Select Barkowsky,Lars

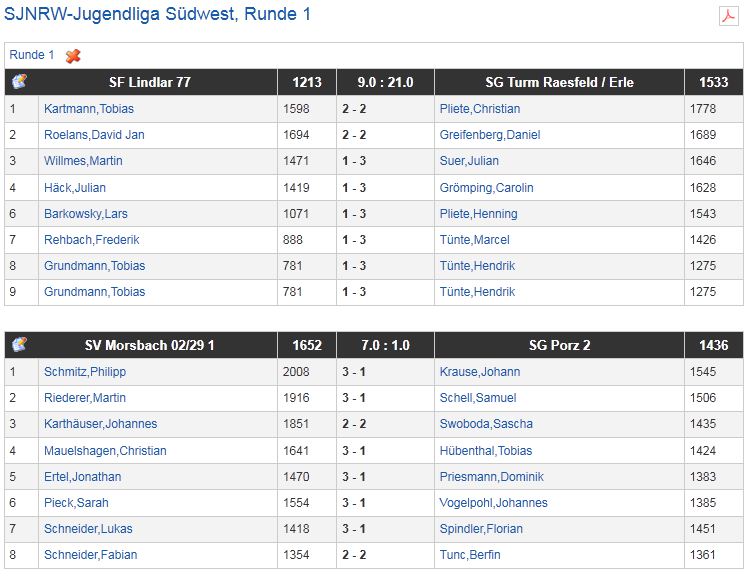click(86, 213)
